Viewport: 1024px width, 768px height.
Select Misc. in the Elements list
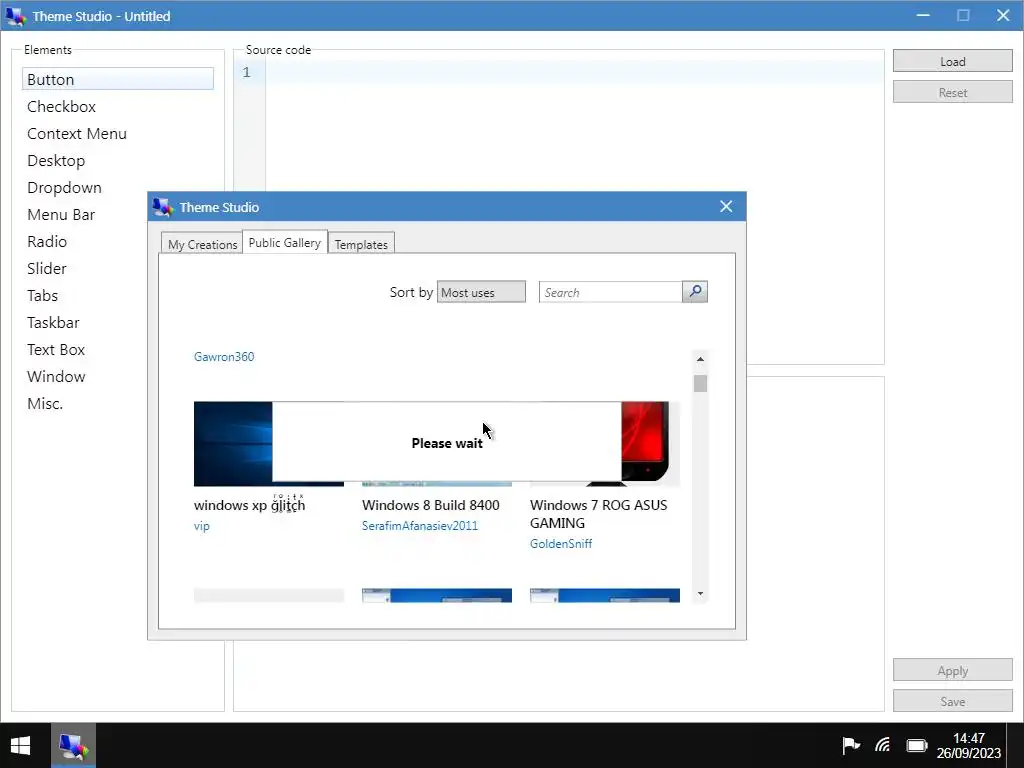coord(85,403)
